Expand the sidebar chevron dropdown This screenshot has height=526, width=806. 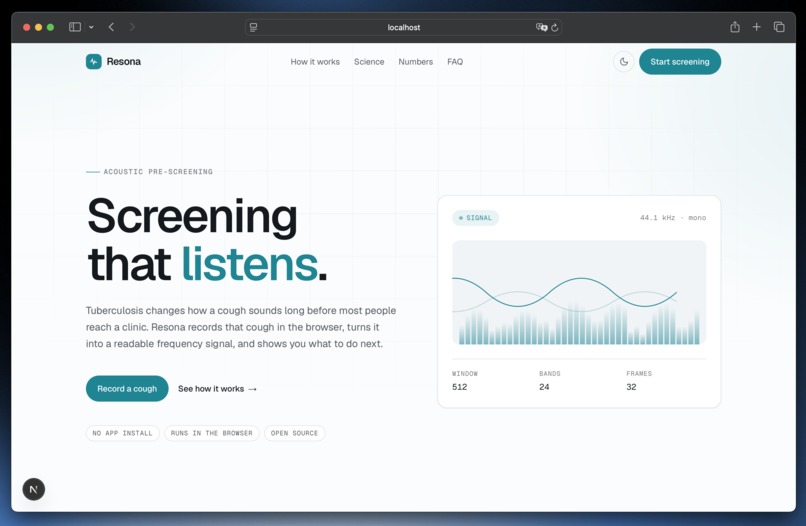[91, 27]
